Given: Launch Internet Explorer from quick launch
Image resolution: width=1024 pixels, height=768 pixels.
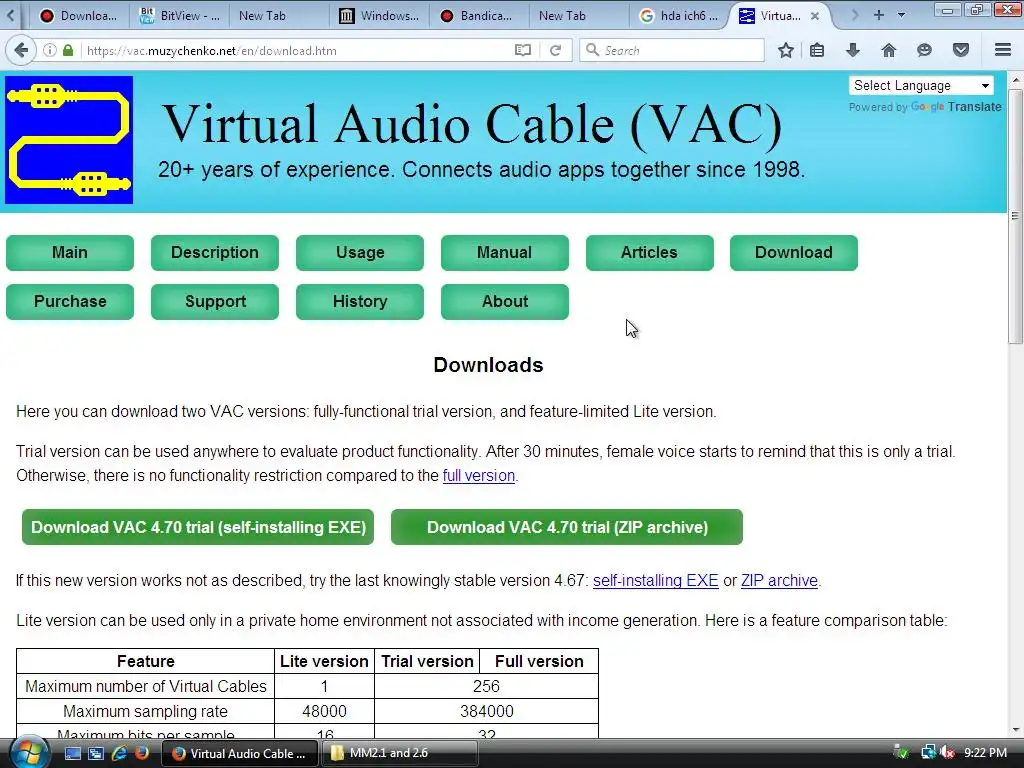Looking at the screenshot, I should (x=119, y=754).
